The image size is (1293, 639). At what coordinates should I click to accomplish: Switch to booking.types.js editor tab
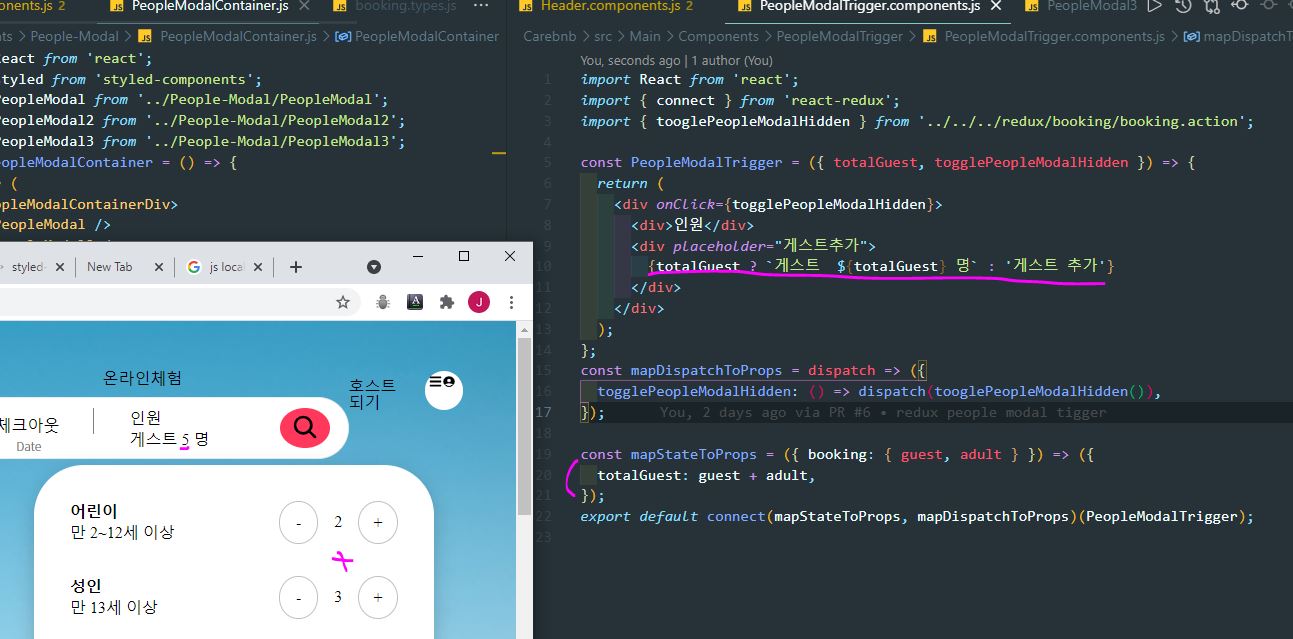(405, 6)
